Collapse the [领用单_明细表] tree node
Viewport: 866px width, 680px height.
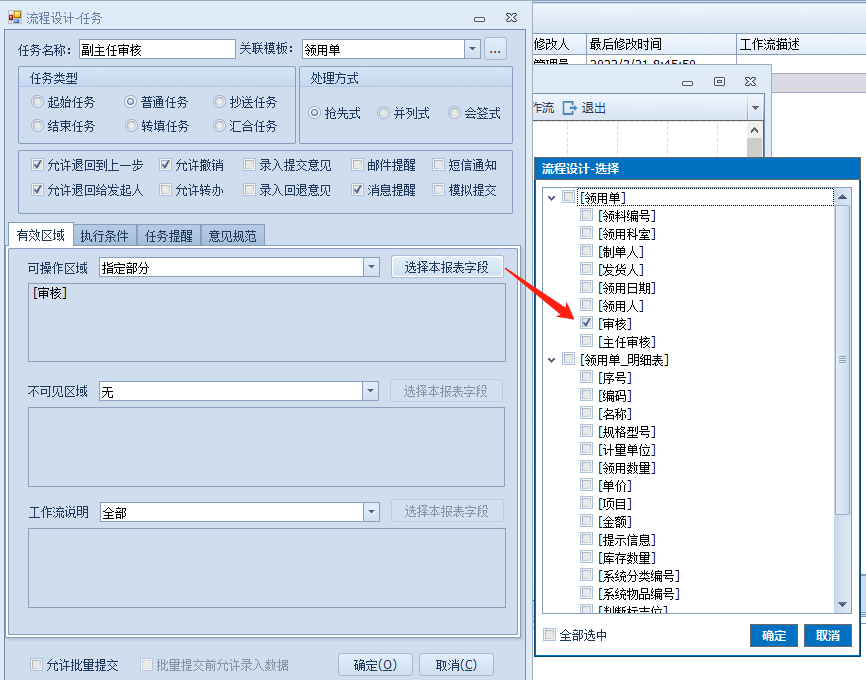point(551,360)
